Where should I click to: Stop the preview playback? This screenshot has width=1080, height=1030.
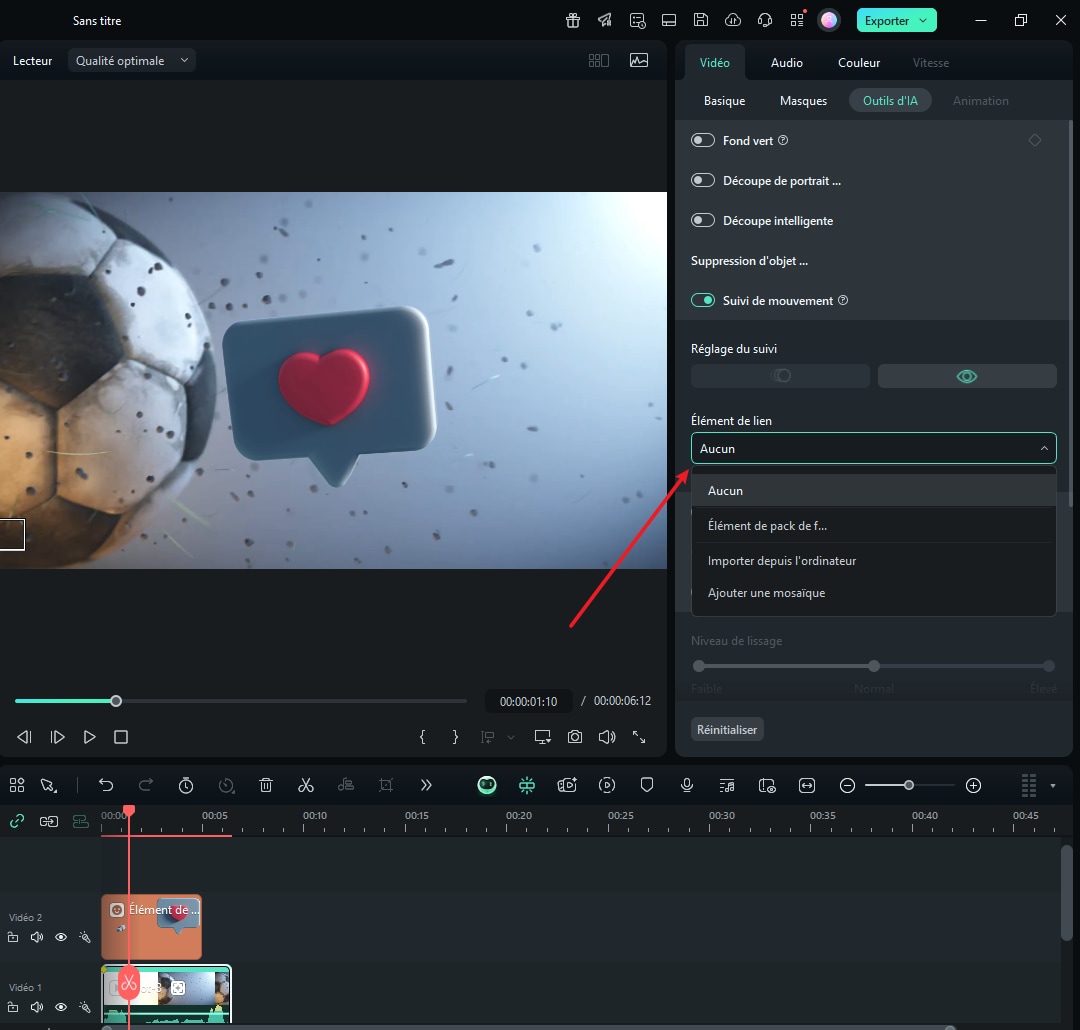click(121, 737)
